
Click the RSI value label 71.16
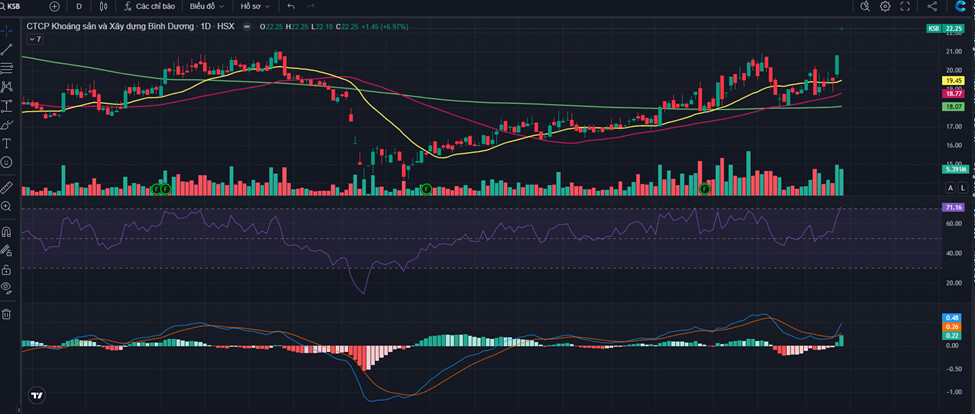[x=953, y=207]
